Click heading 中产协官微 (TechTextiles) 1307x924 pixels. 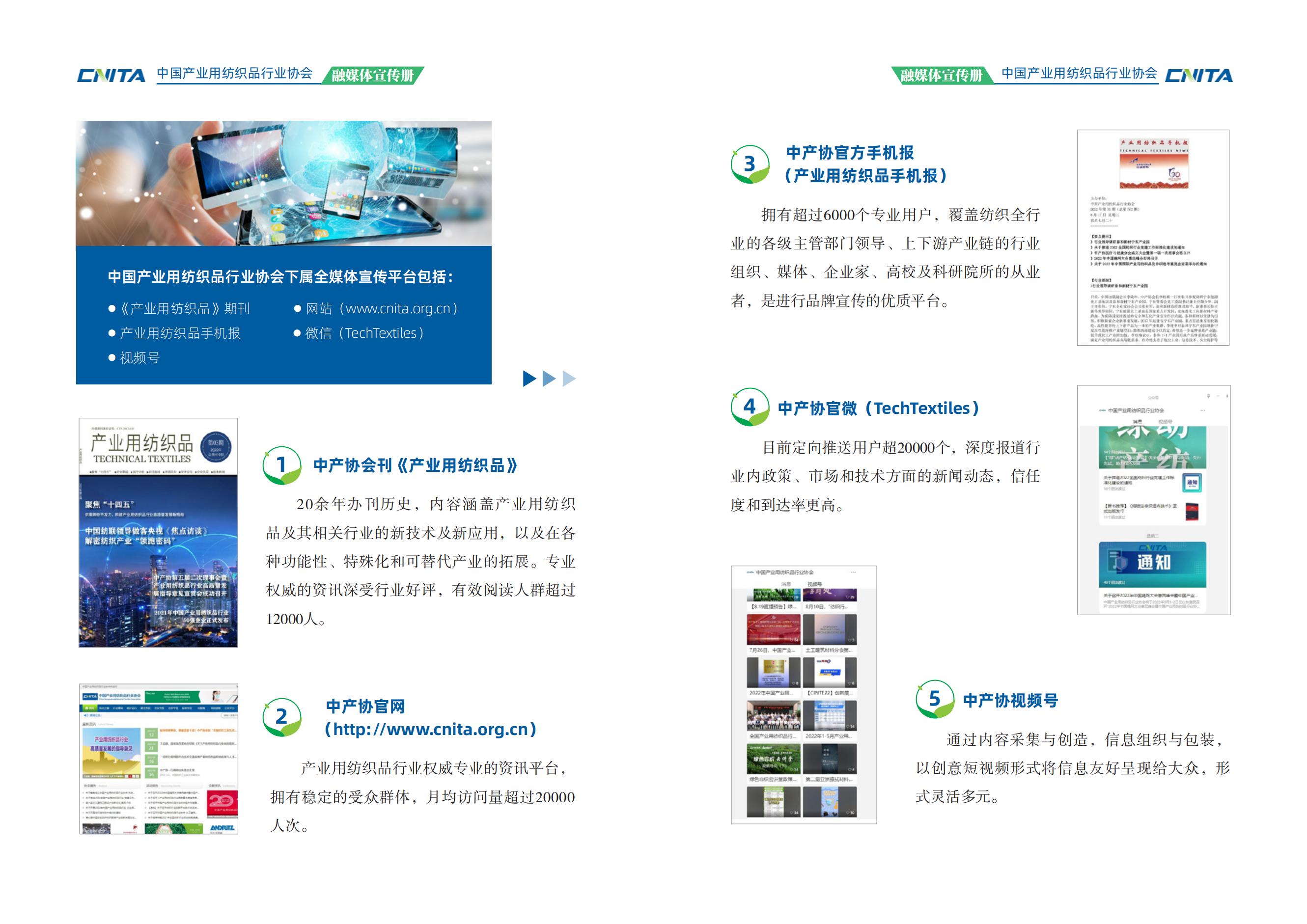(x=879, y=408)
